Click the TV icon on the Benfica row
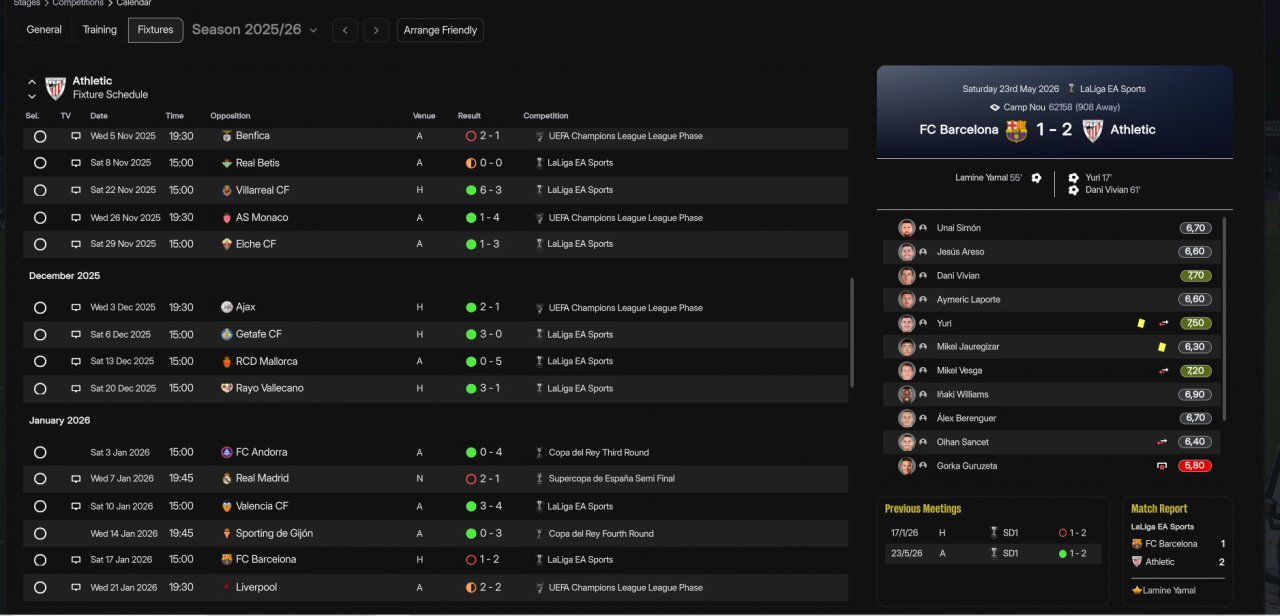Image resolution: width=1280 pixels, height=616 pixels. (x=76, y=136)
